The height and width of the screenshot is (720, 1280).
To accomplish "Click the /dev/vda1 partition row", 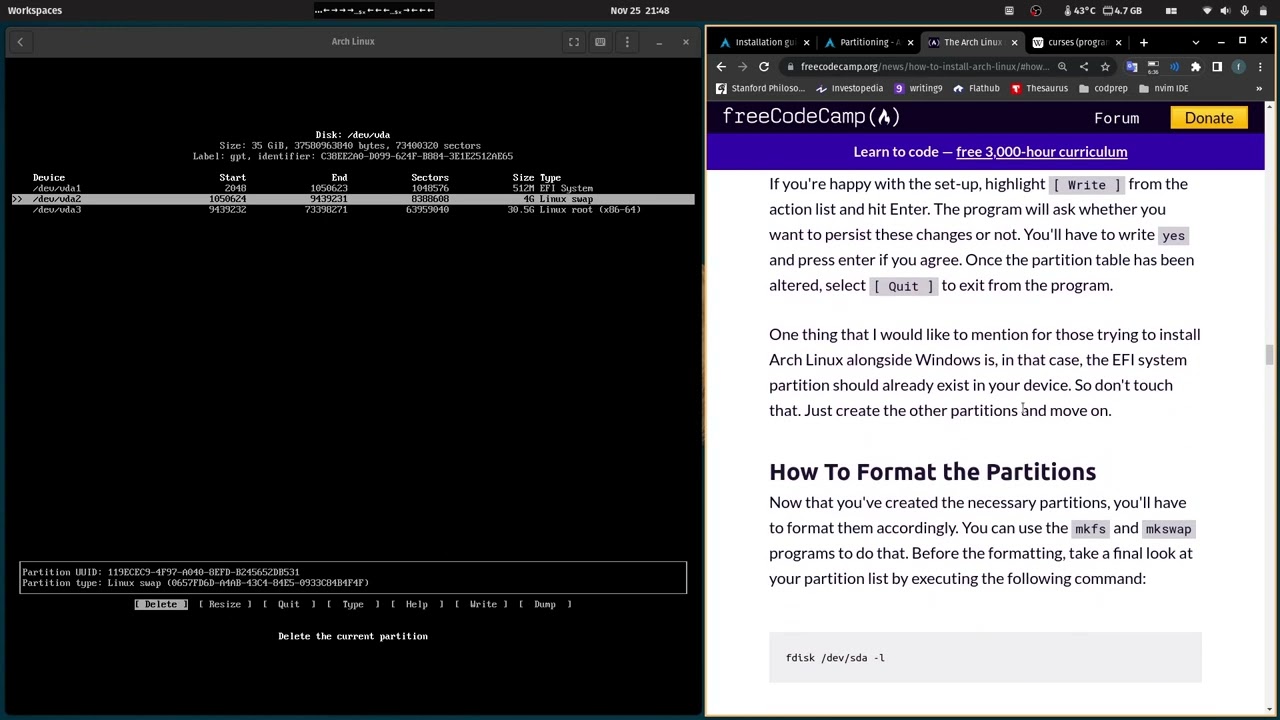I will [353, 188].
